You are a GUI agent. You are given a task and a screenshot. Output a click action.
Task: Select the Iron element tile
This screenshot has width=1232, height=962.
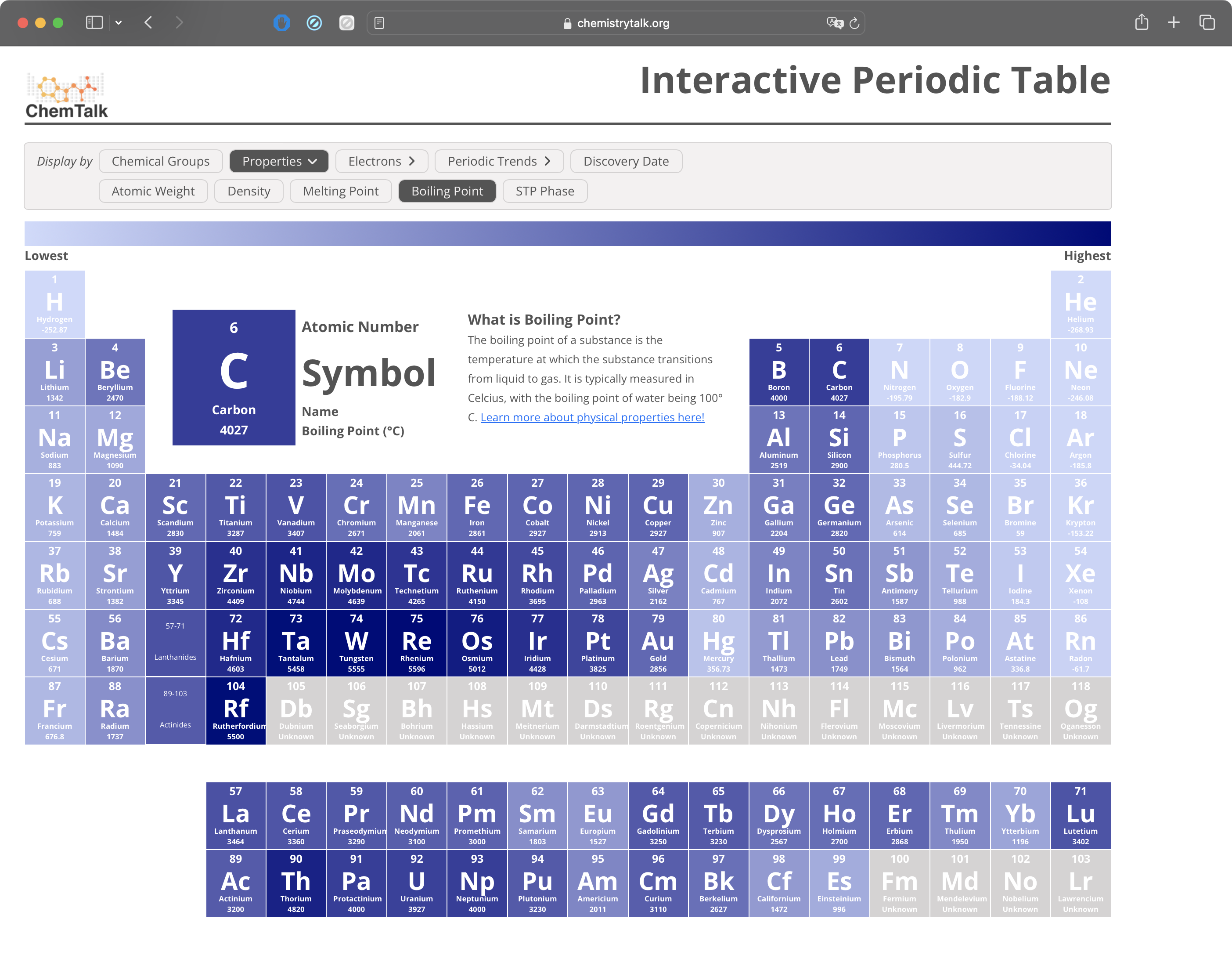click(477, 507)
